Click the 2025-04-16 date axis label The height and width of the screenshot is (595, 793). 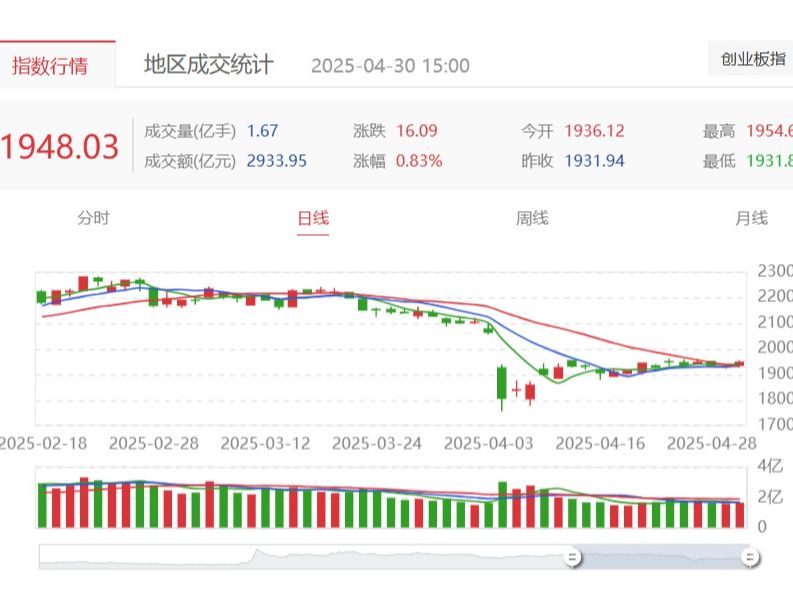(600, 443)
